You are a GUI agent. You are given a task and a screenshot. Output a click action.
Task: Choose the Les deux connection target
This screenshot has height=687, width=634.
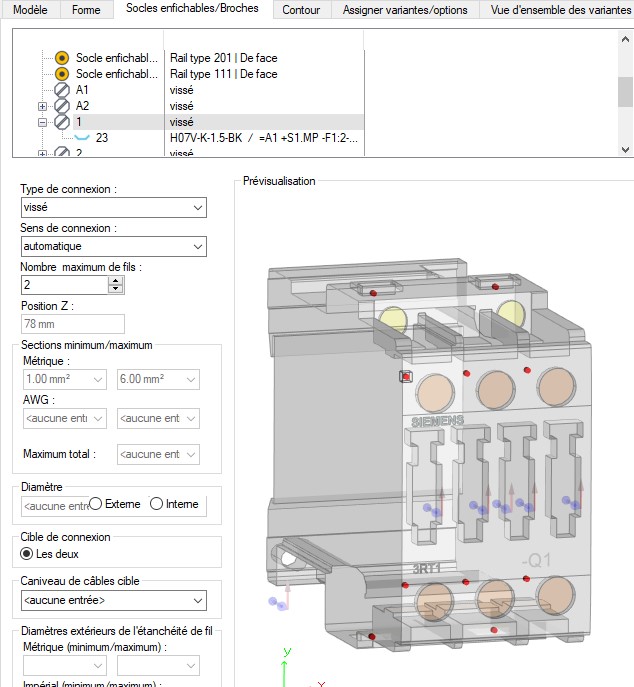coord(28,554)
